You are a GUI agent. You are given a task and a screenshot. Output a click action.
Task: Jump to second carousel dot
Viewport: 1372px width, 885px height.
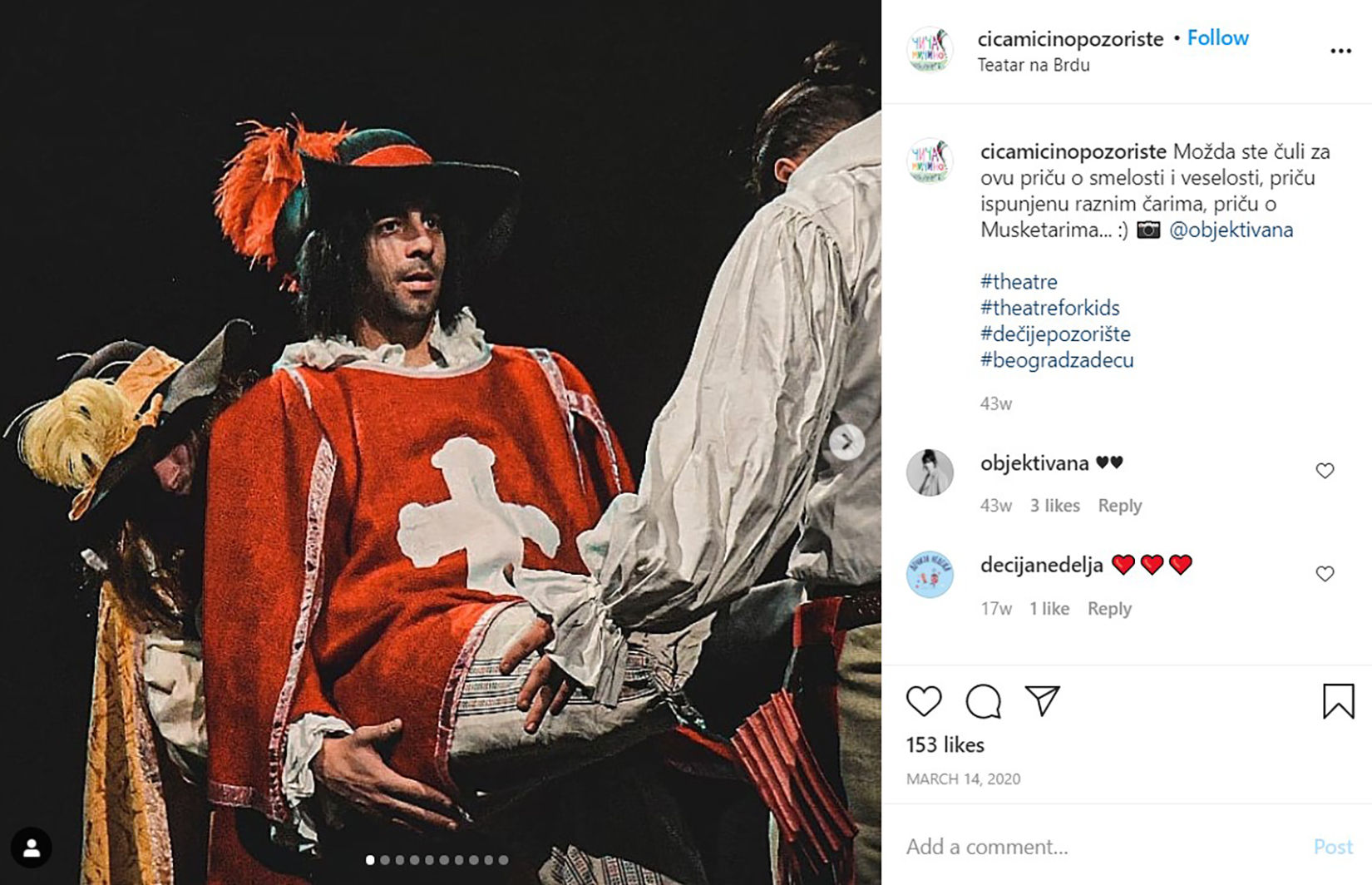point(385,860)
